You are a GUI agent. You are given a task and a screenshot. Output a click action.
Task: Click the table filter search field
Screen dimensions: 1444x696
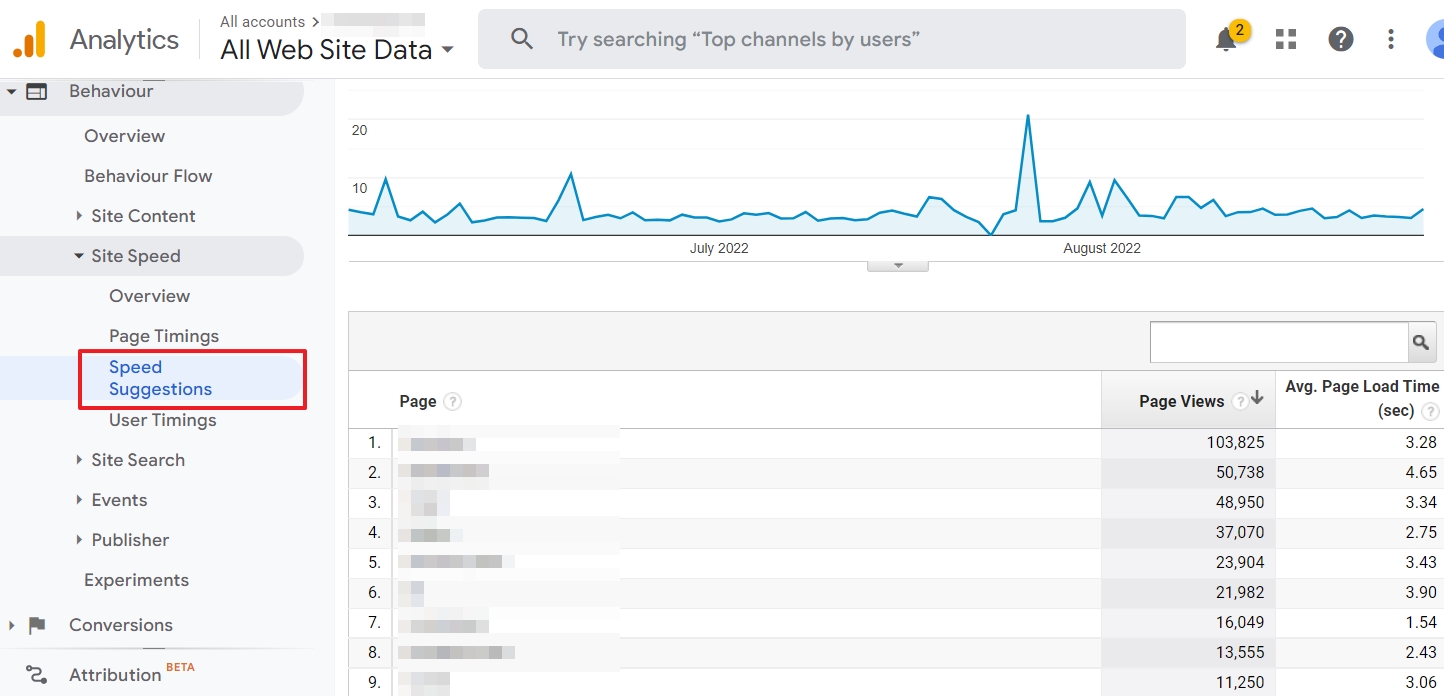pos(1278,342)
